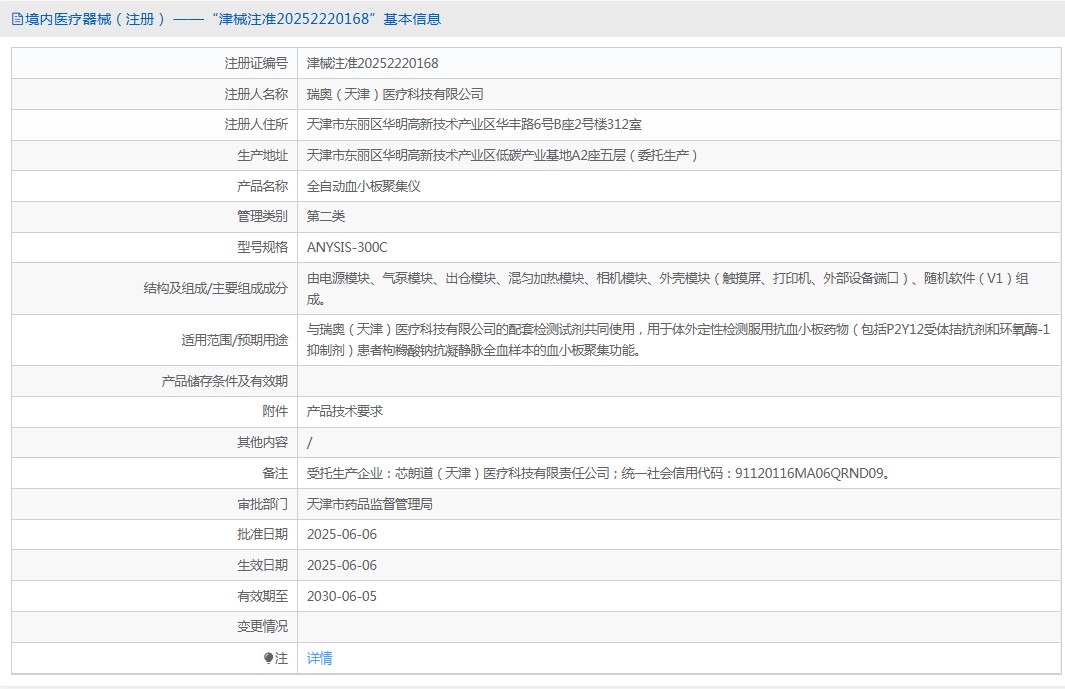This screenshot has height=689, width=1065.
Task: Click the remark text with credit code 91120116MA06QRND09
Action: click(x=598, y=473)
